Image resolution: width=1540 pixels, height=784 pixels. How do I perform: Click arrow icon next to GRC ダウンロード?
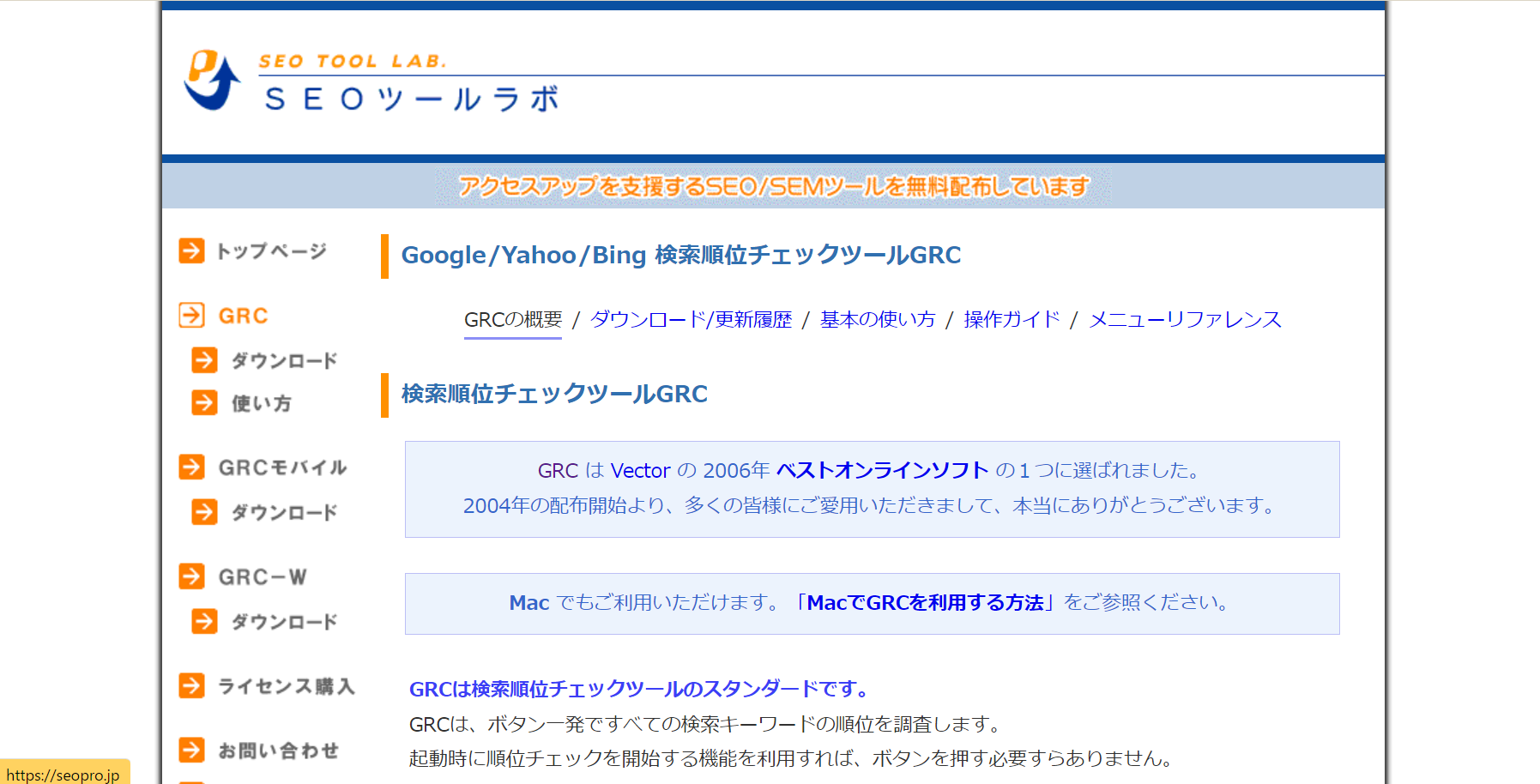[204, 360]
